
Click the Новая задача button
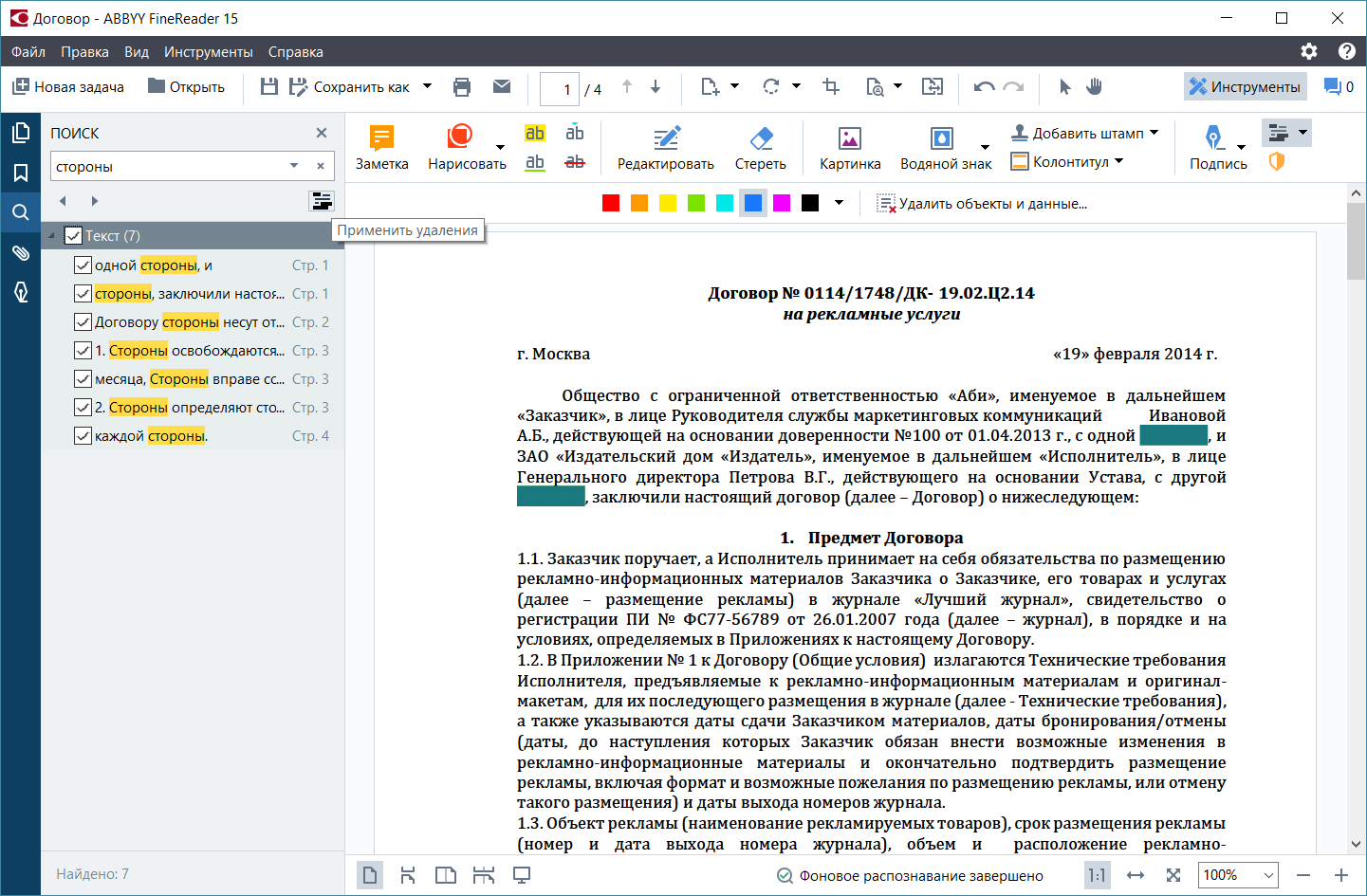click(x=68, y=87)
